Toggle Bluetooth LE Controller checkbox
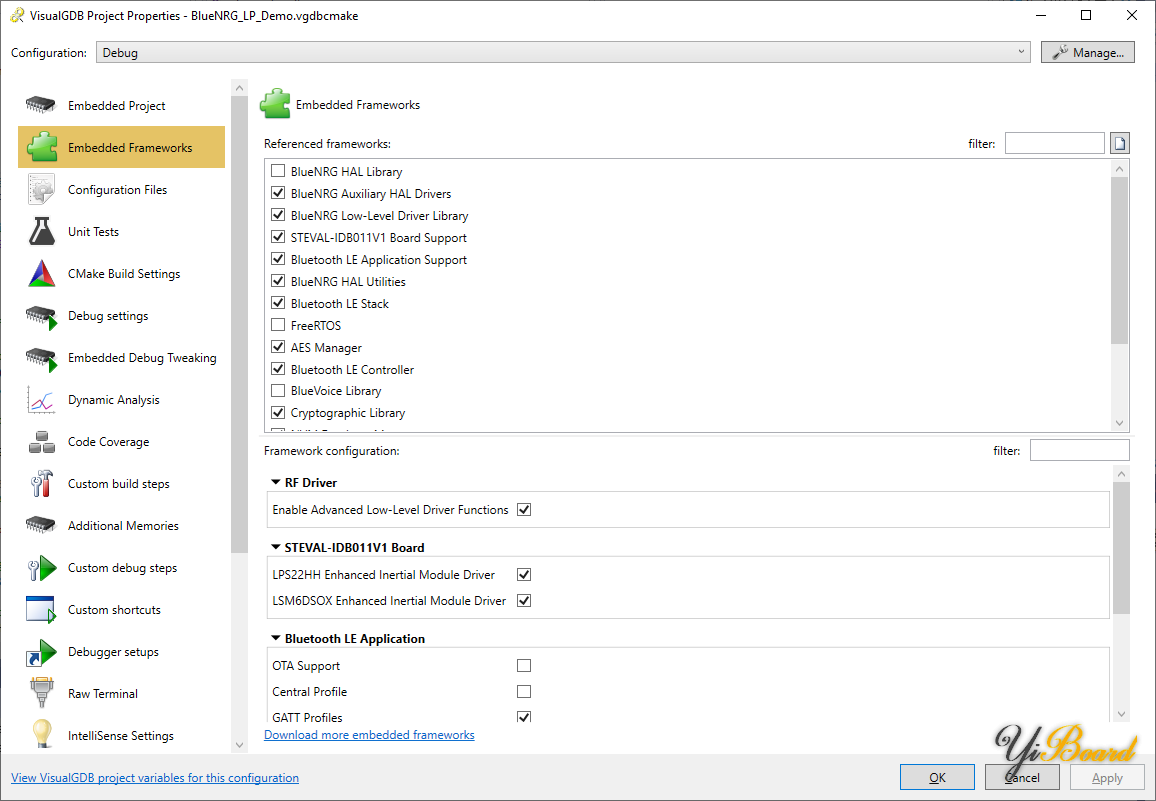The height and width of the screenshot is (801, 1156). pyautogui.click(x=278, y=369)
